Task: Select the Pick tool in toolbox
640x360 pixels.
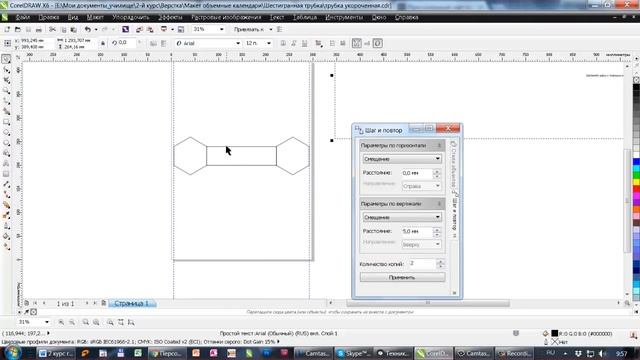Action: (6, 59)
